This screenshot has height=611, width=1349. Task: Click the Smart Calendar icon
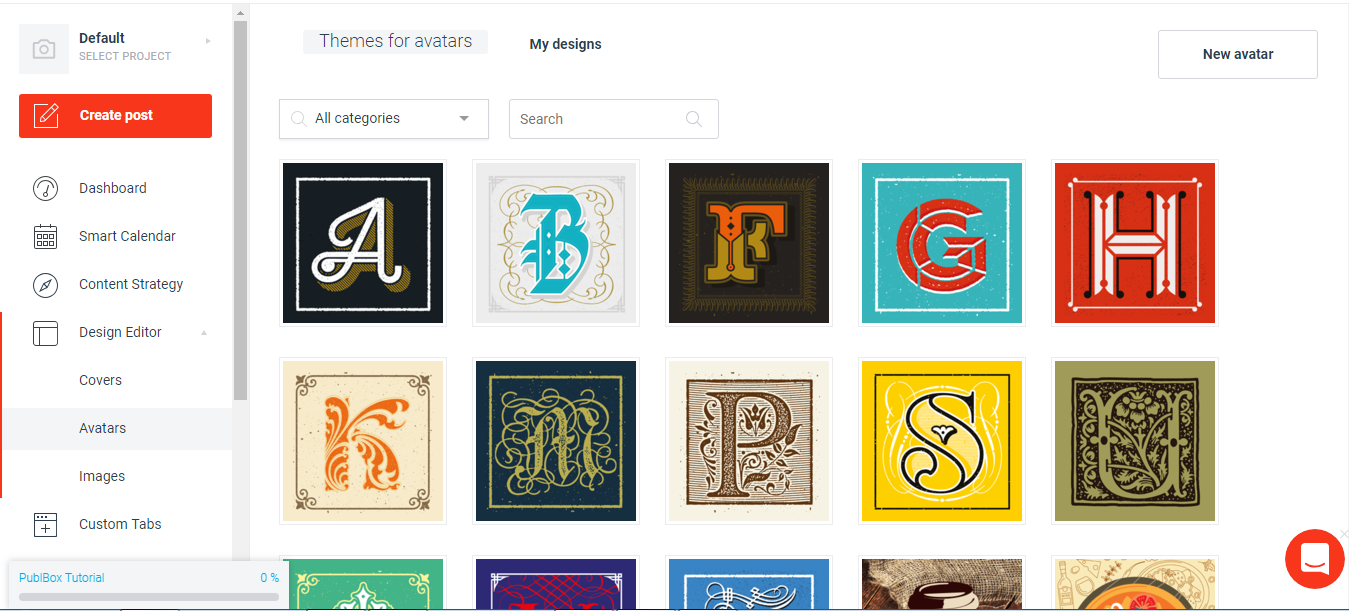pos(45,237)
